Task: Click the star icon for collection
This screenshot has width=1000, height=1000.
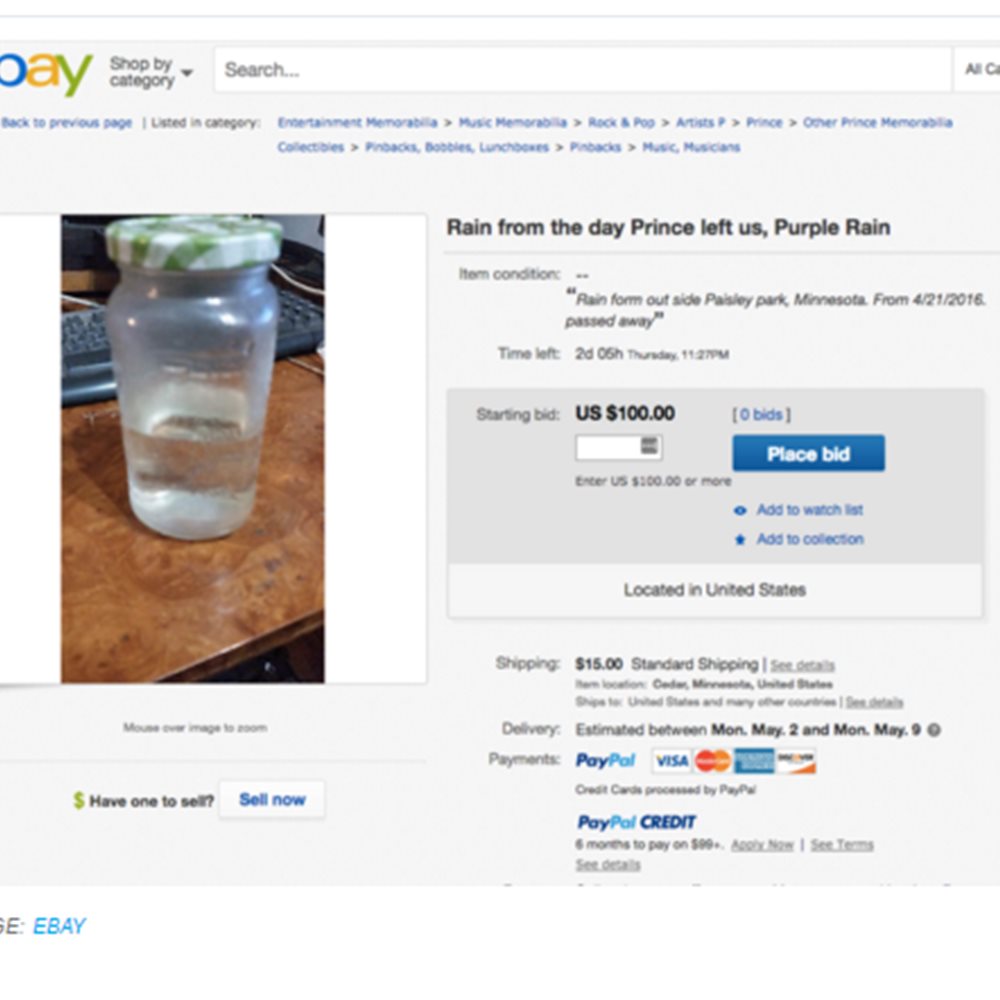Action: pyautogui.click(x=740, y=540)
